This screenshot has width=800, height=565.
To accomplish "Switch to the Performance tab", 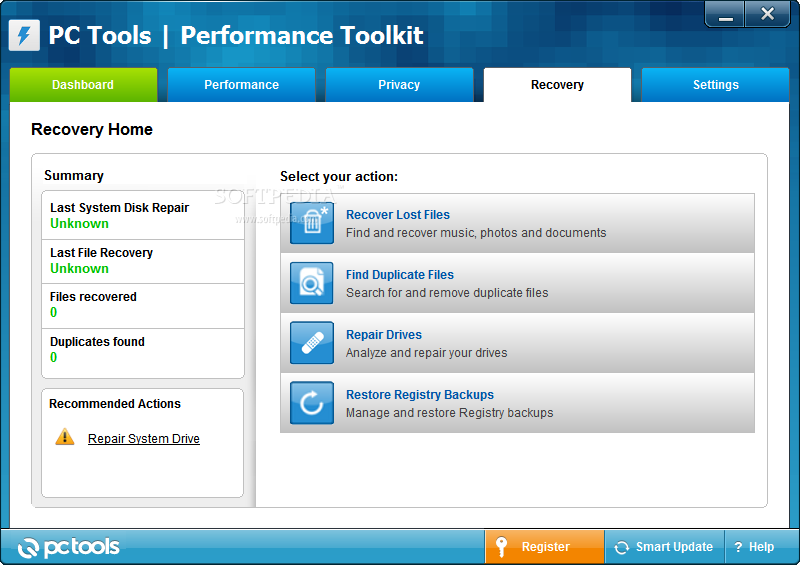I will pos(241,85).
